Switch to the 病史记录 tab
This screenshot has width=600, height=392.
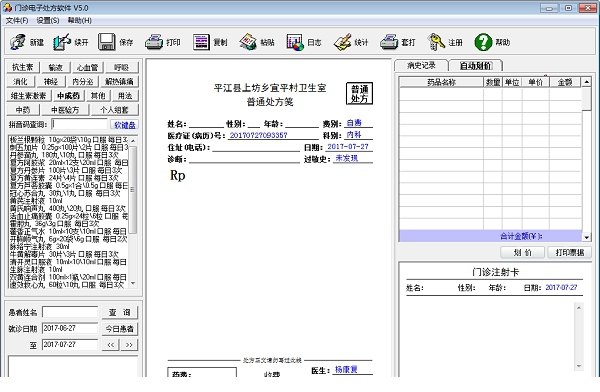(421, 65)
